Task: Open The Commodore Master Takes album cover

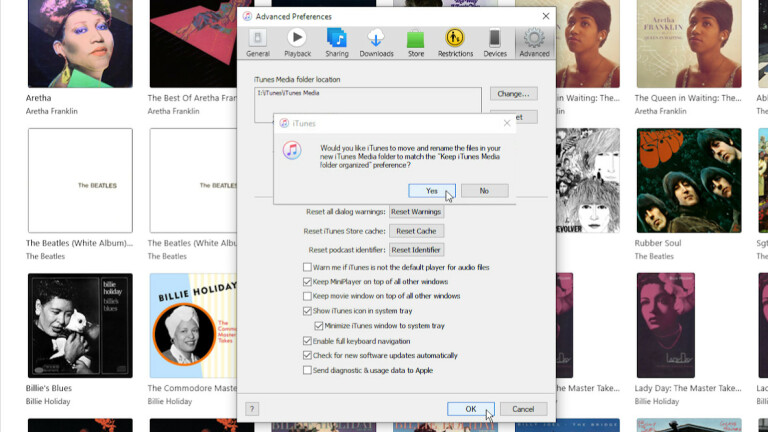Action: (x=193, y=325)
